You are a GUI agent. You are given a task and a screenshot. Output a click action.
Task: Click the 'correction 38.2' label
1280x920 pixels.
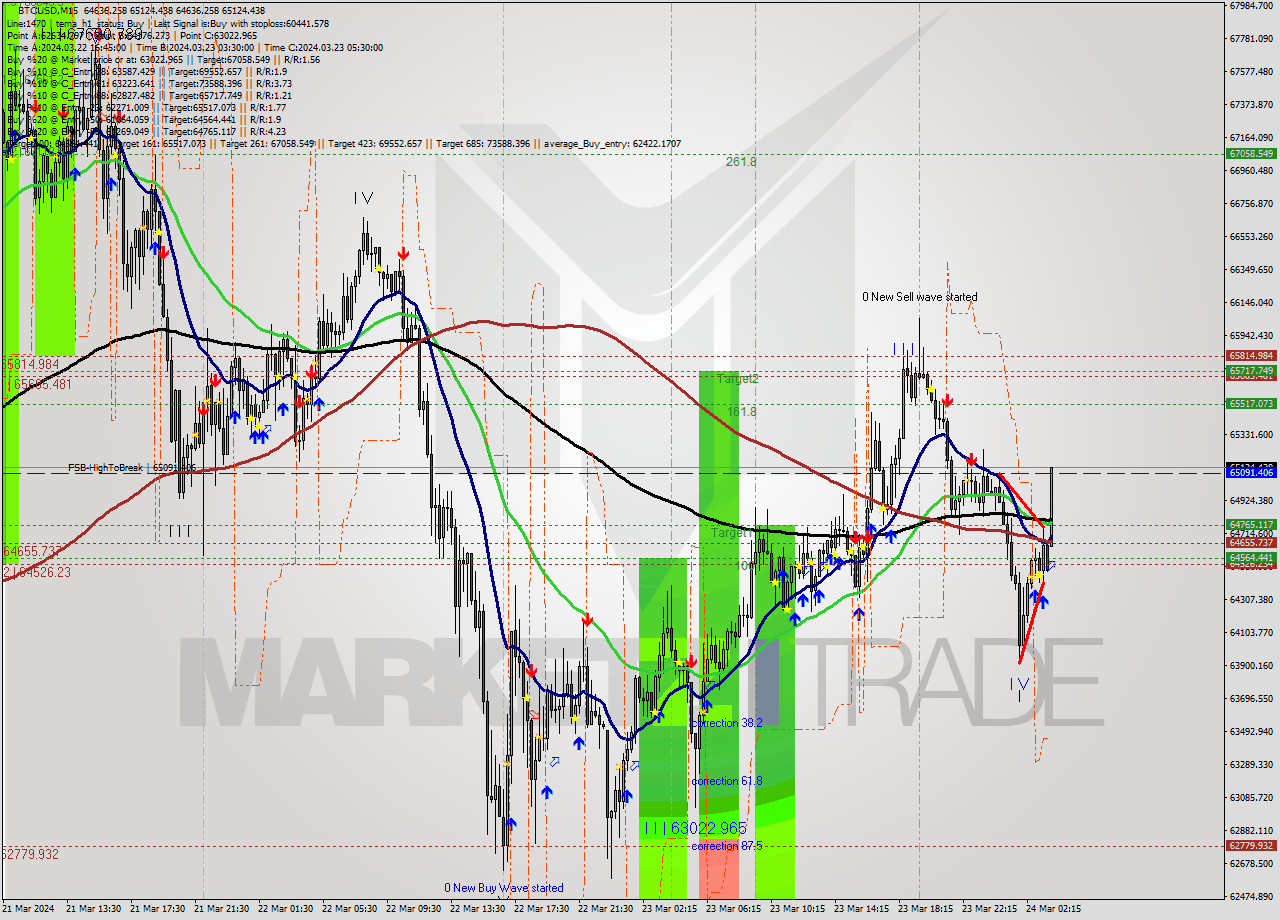[x=727, y=723]
